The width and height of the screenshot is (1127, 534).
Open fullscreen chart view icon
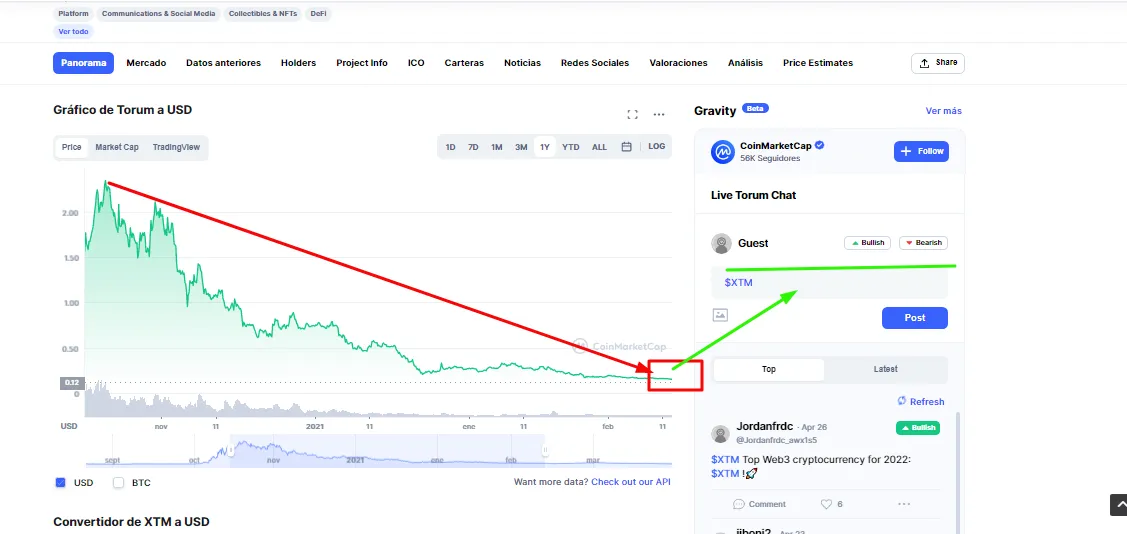click(x=632, y=114)
